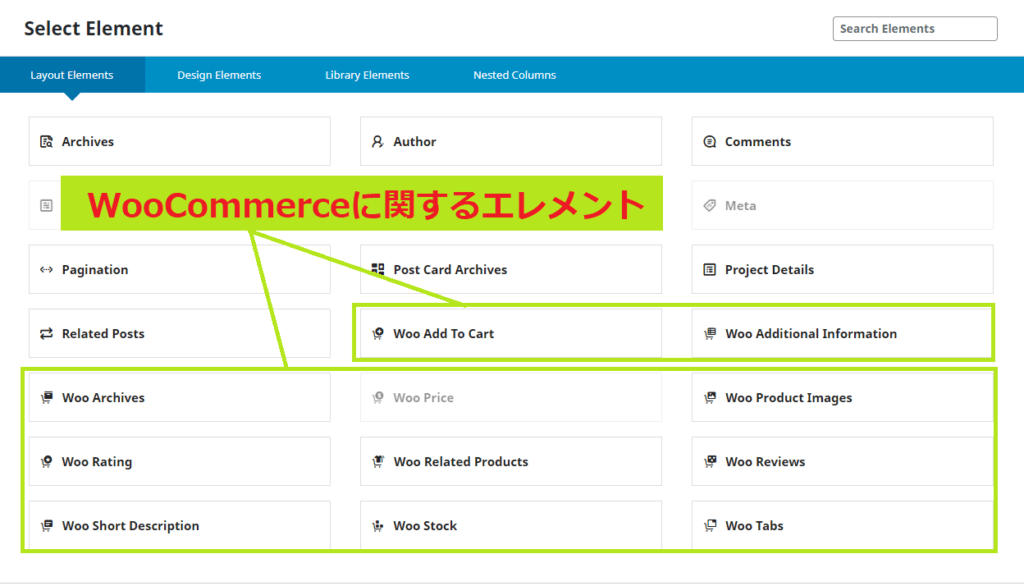Select the Woo Rating label

click(x=97, y=462)
